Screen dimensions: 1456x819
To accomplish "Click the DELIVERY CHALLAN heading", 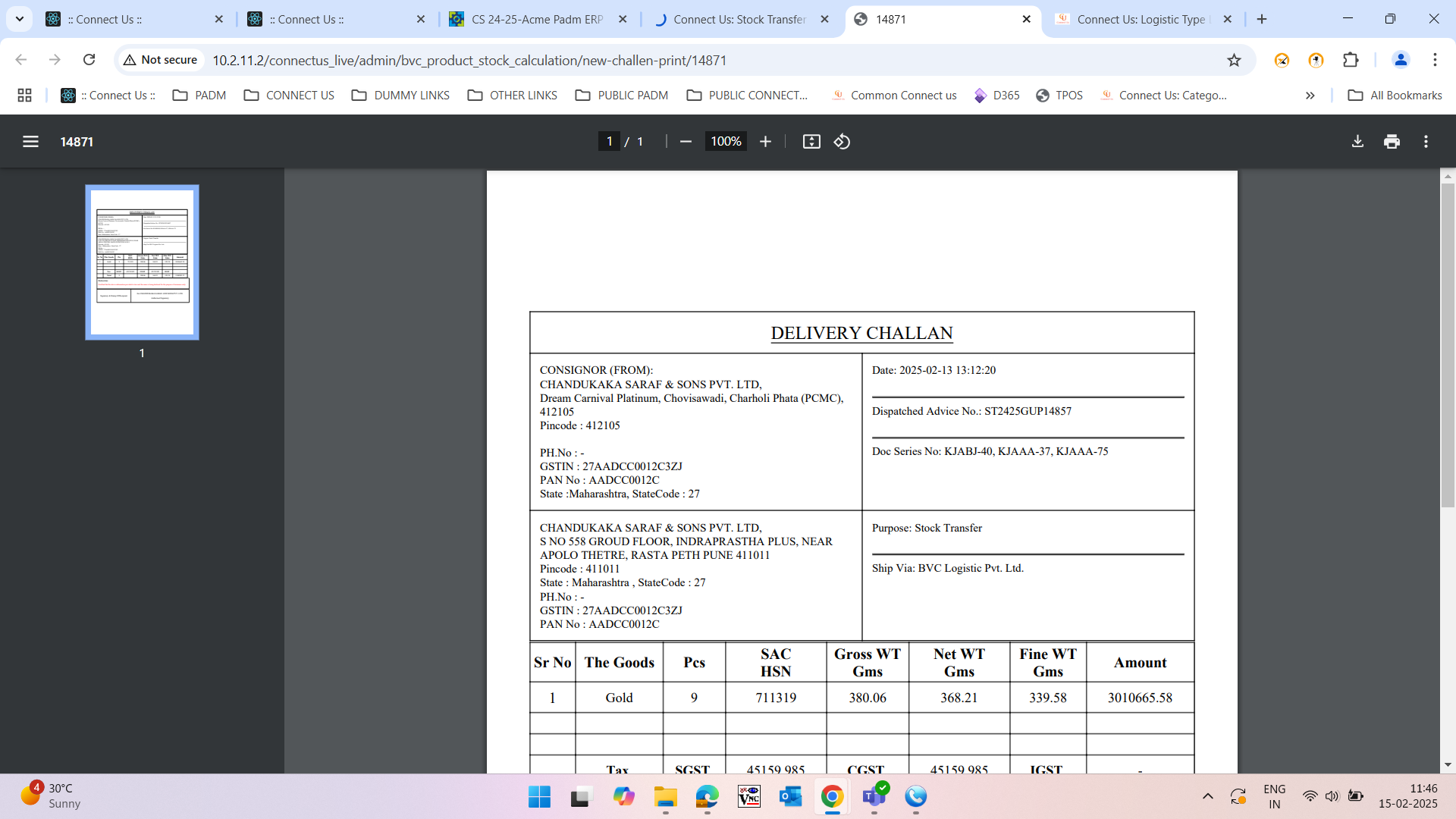I will point(861,333).
